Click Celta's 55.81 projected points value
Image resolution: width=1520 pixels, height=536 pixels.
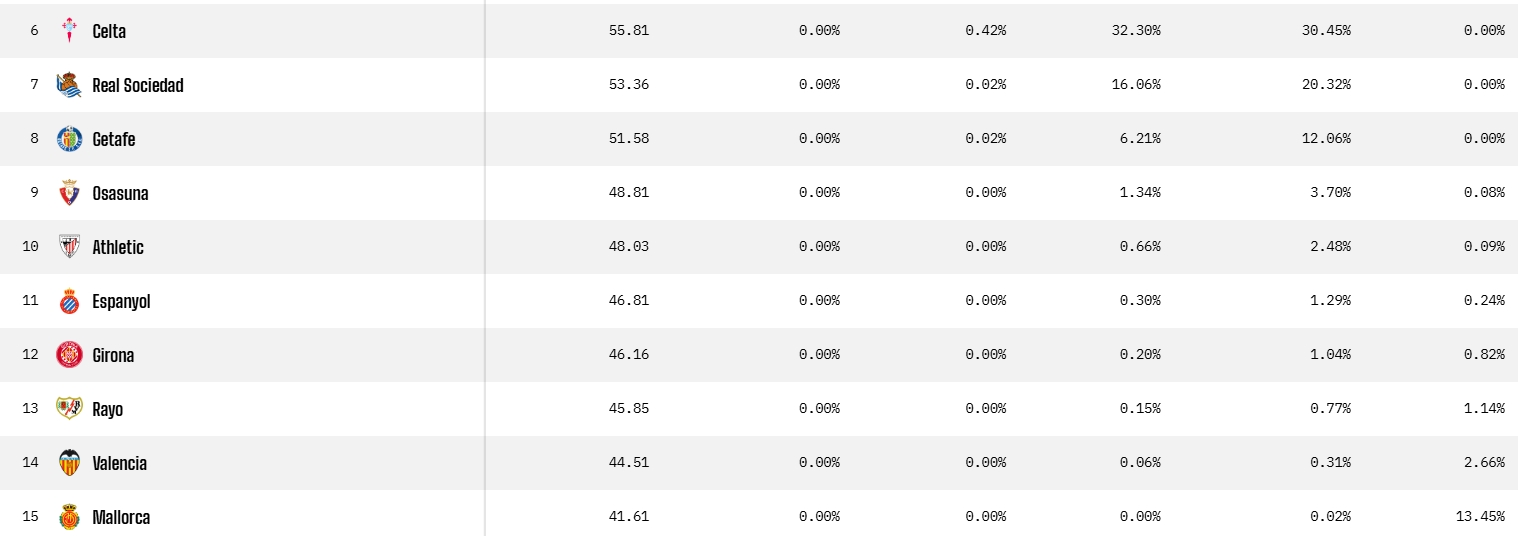[x=628, y=31]
